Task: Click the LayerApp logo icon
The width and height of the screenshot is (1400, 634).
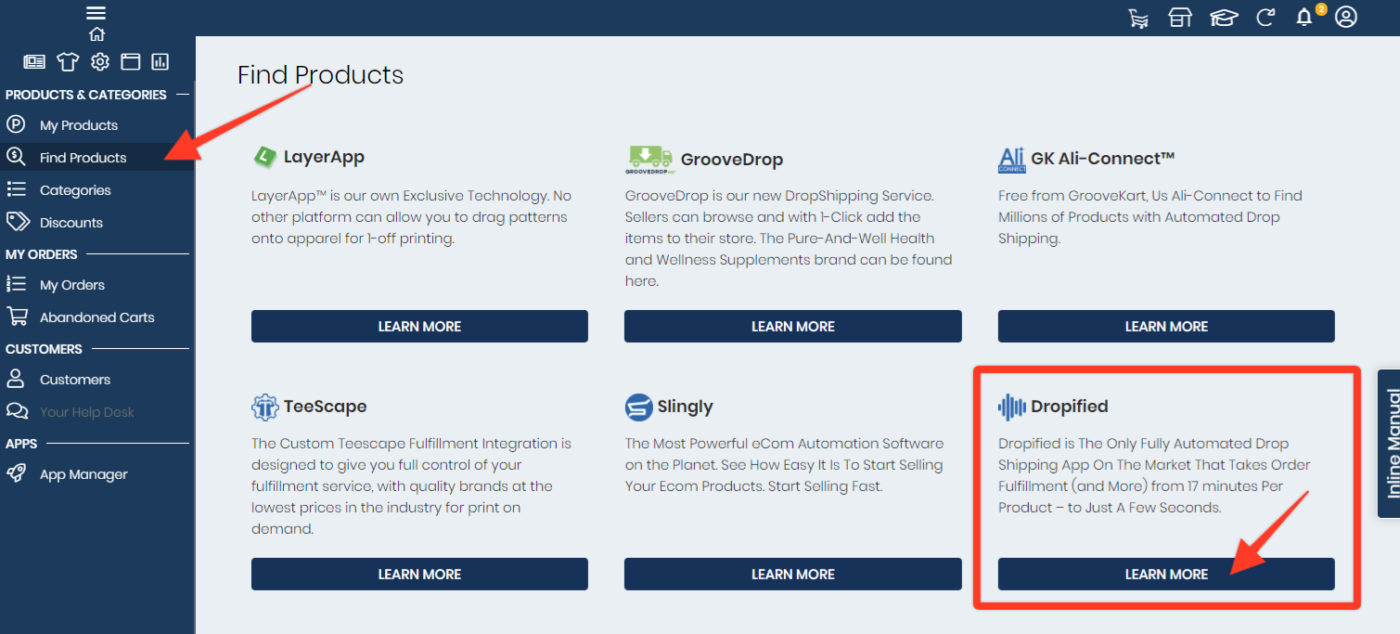Action: click(x=264, y=157)
